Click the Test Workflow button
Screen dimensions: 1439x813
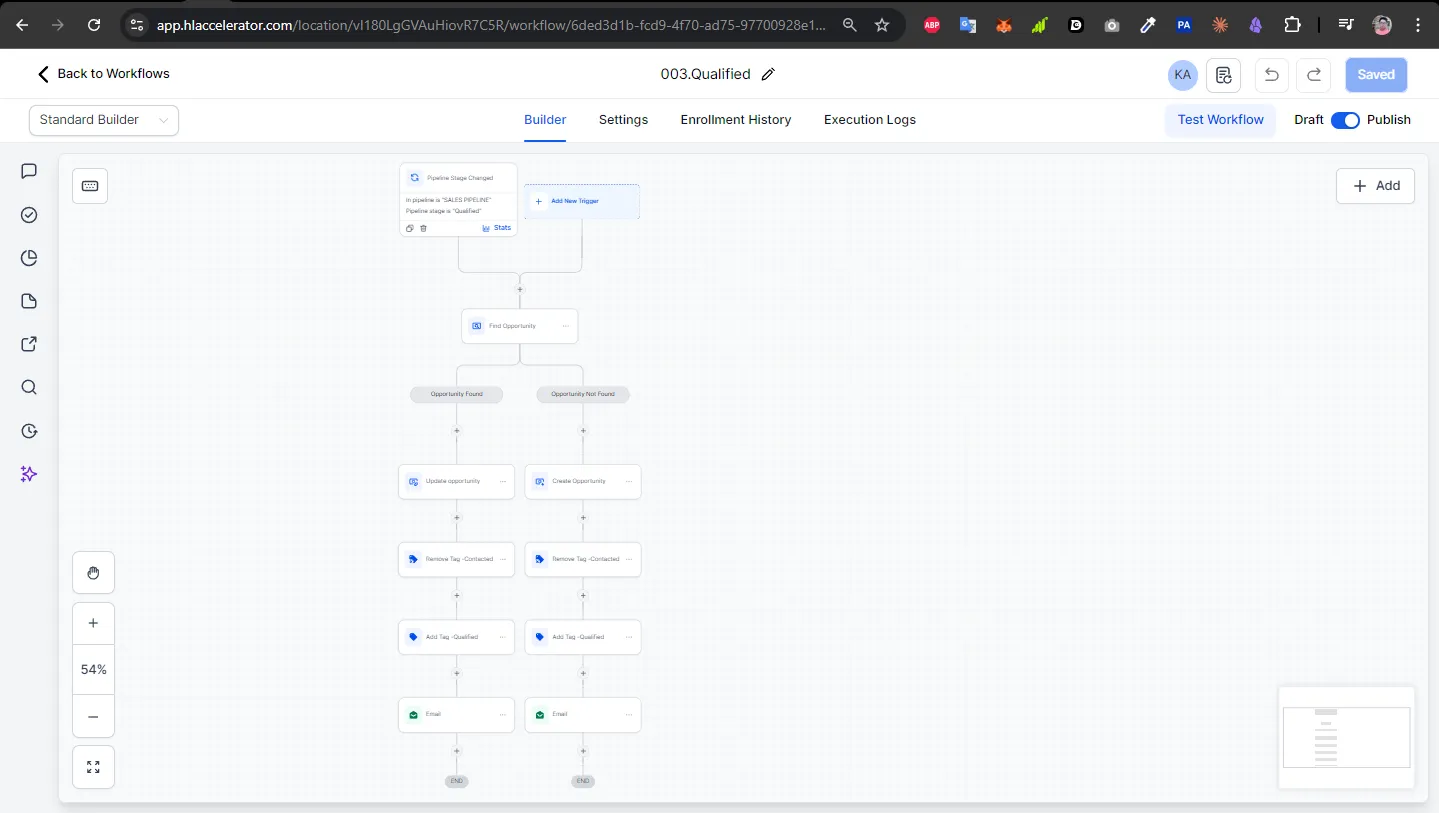(x=1220, y=120)
